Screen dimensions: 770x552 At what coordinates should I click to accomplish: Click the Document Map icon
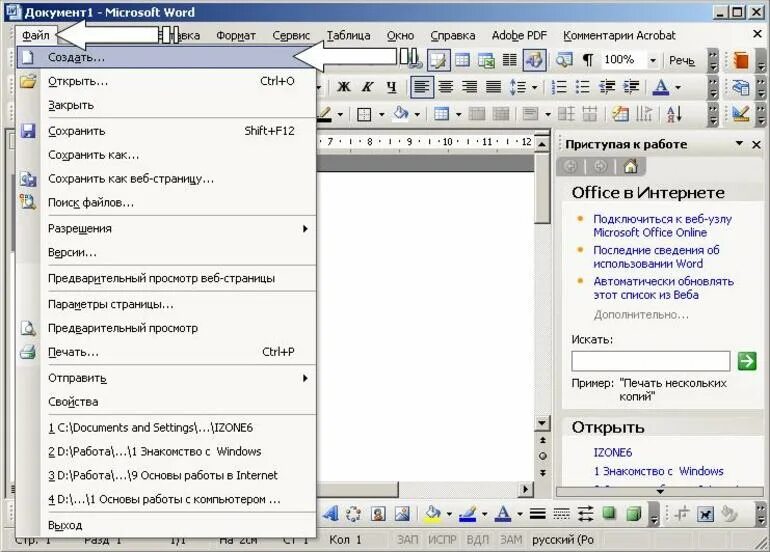coord(564,60)
